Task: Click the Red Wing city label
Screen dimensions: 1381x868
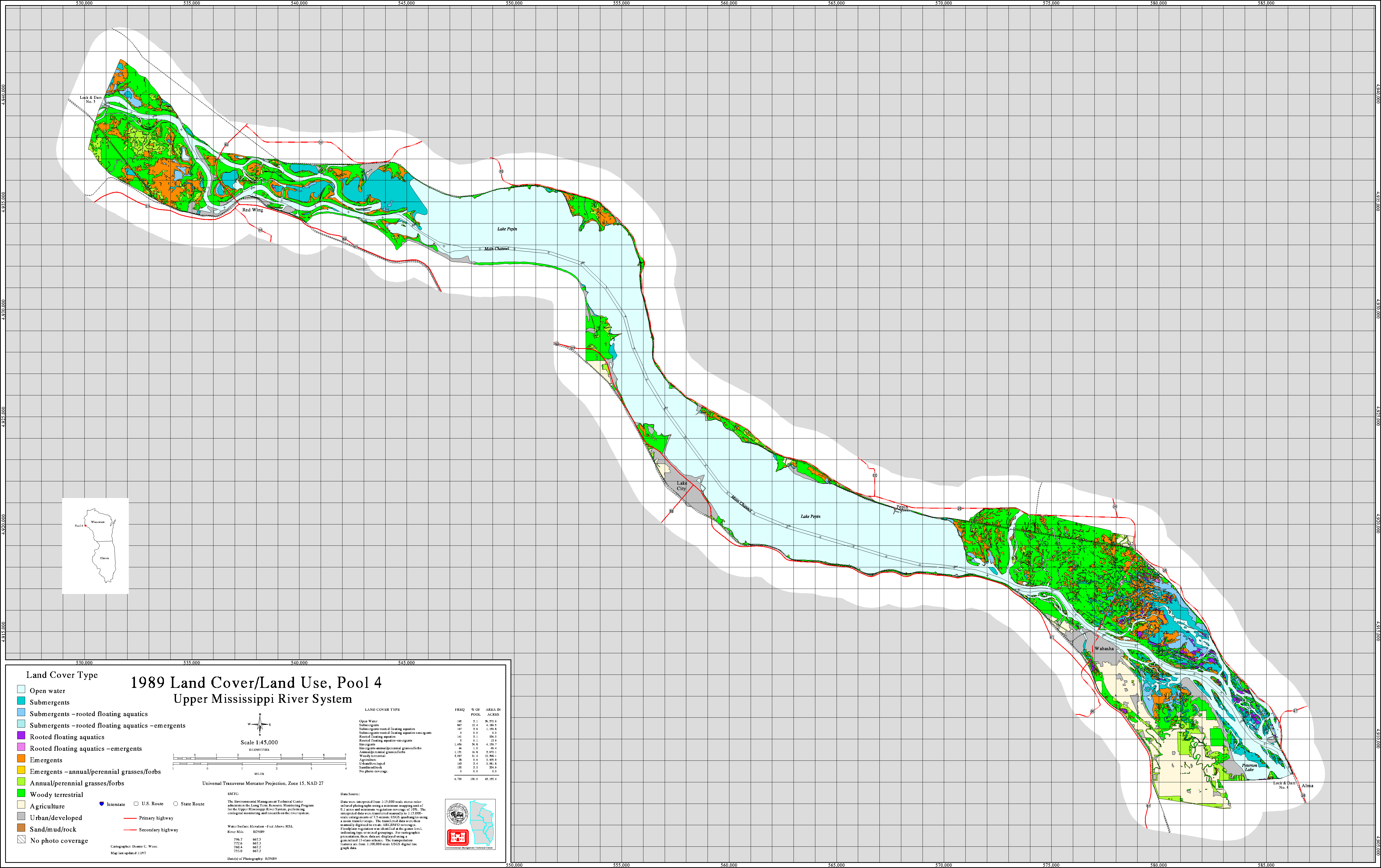Action: pos(252,210)
